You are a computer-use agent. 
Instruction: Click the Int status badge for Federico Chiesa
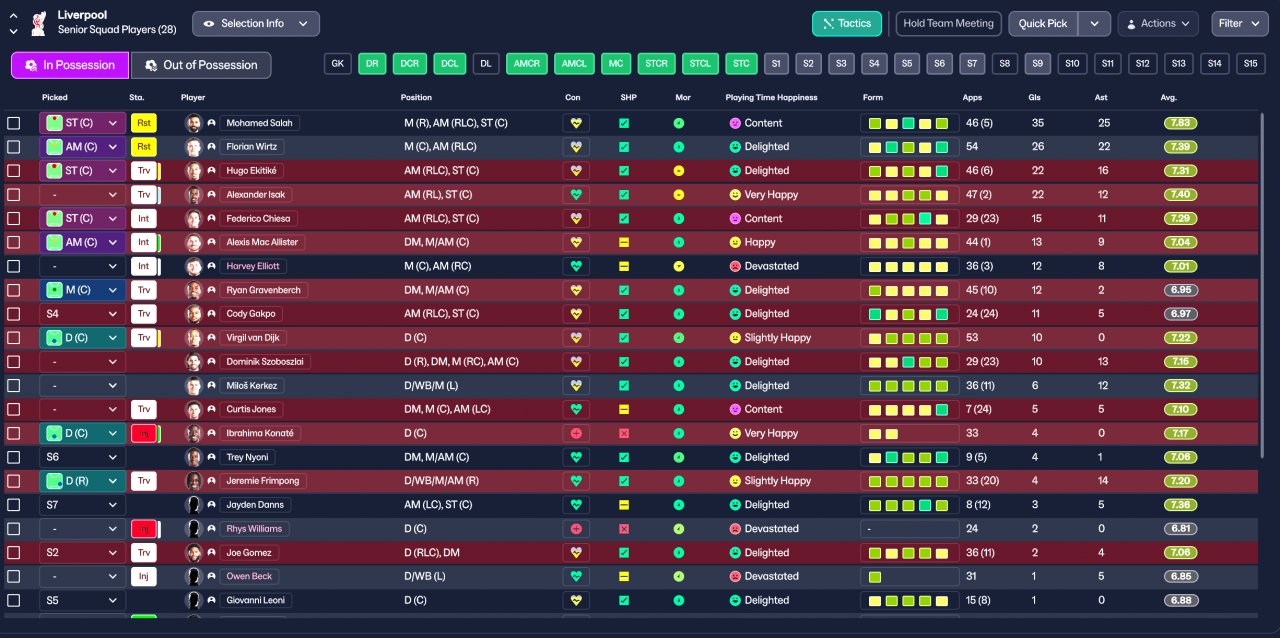click(x=144, y=218)
